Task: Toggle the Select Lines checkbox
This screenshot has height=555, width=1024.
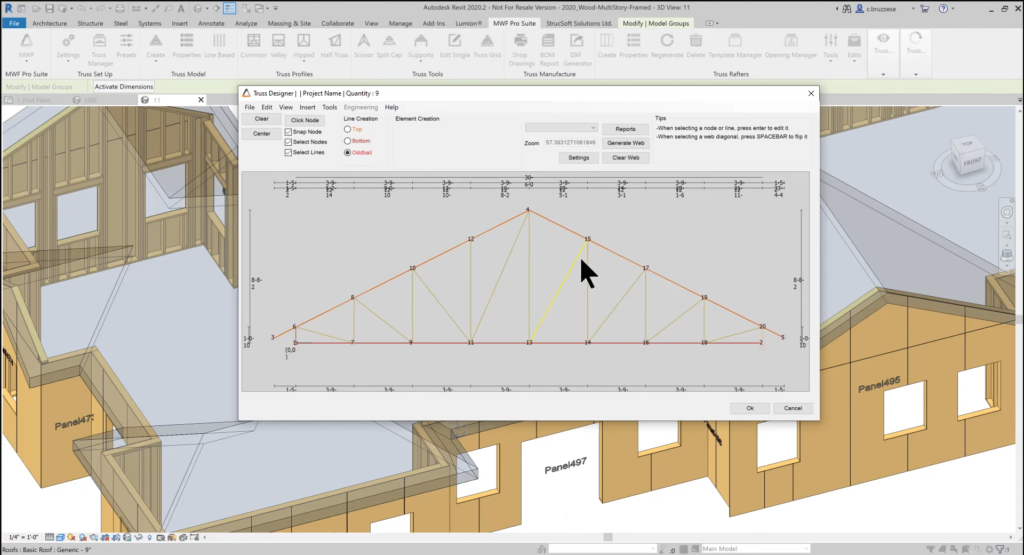Action: [288, 152]
